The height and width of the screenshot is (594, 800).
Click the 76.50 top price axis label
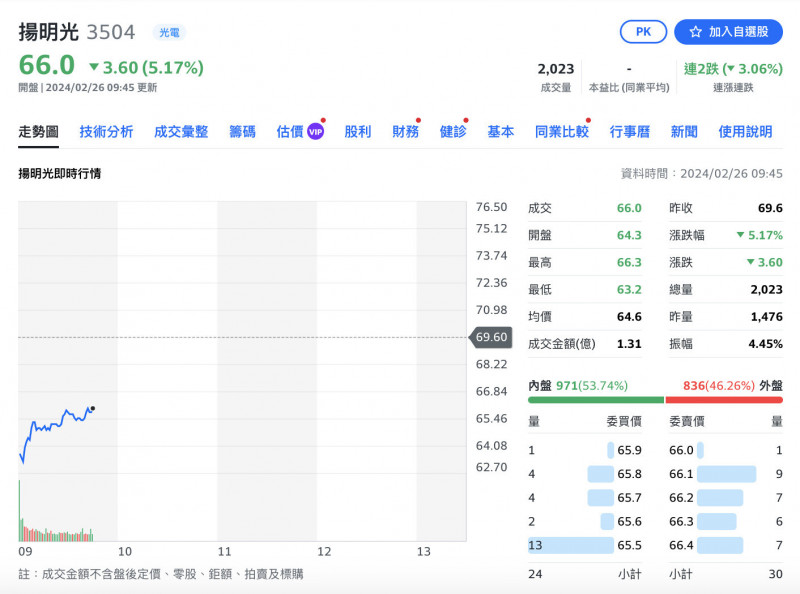pyautogui.click(x=491, y=207)
